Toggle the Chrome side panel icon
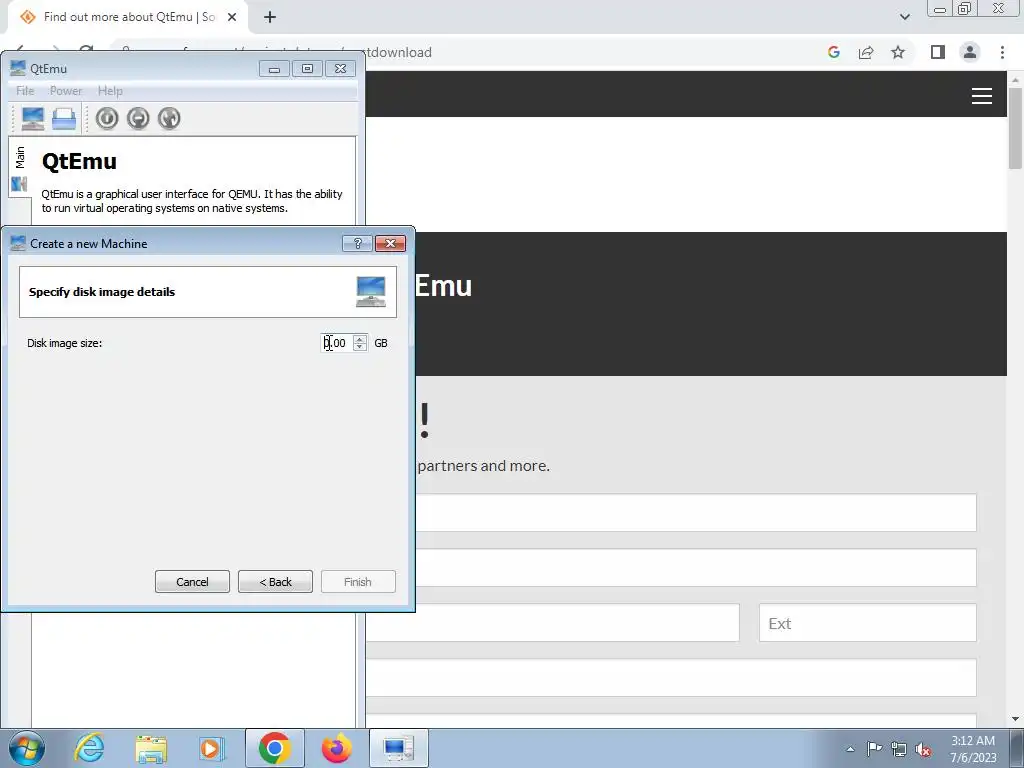 (x=938, y=52)
